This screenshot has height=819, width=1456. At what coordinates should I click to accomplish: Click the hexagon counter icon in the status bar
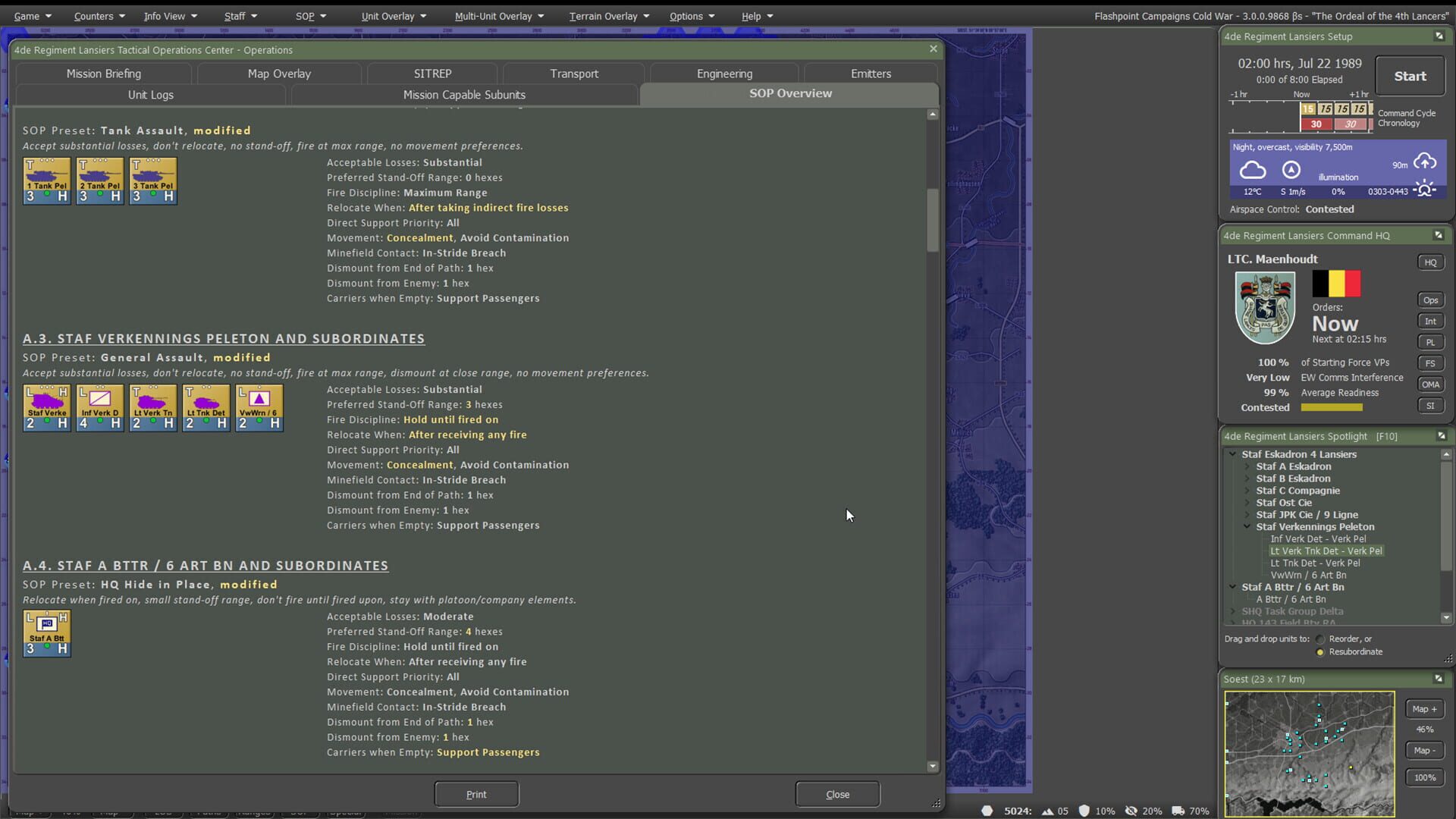[x=988, y=811]
